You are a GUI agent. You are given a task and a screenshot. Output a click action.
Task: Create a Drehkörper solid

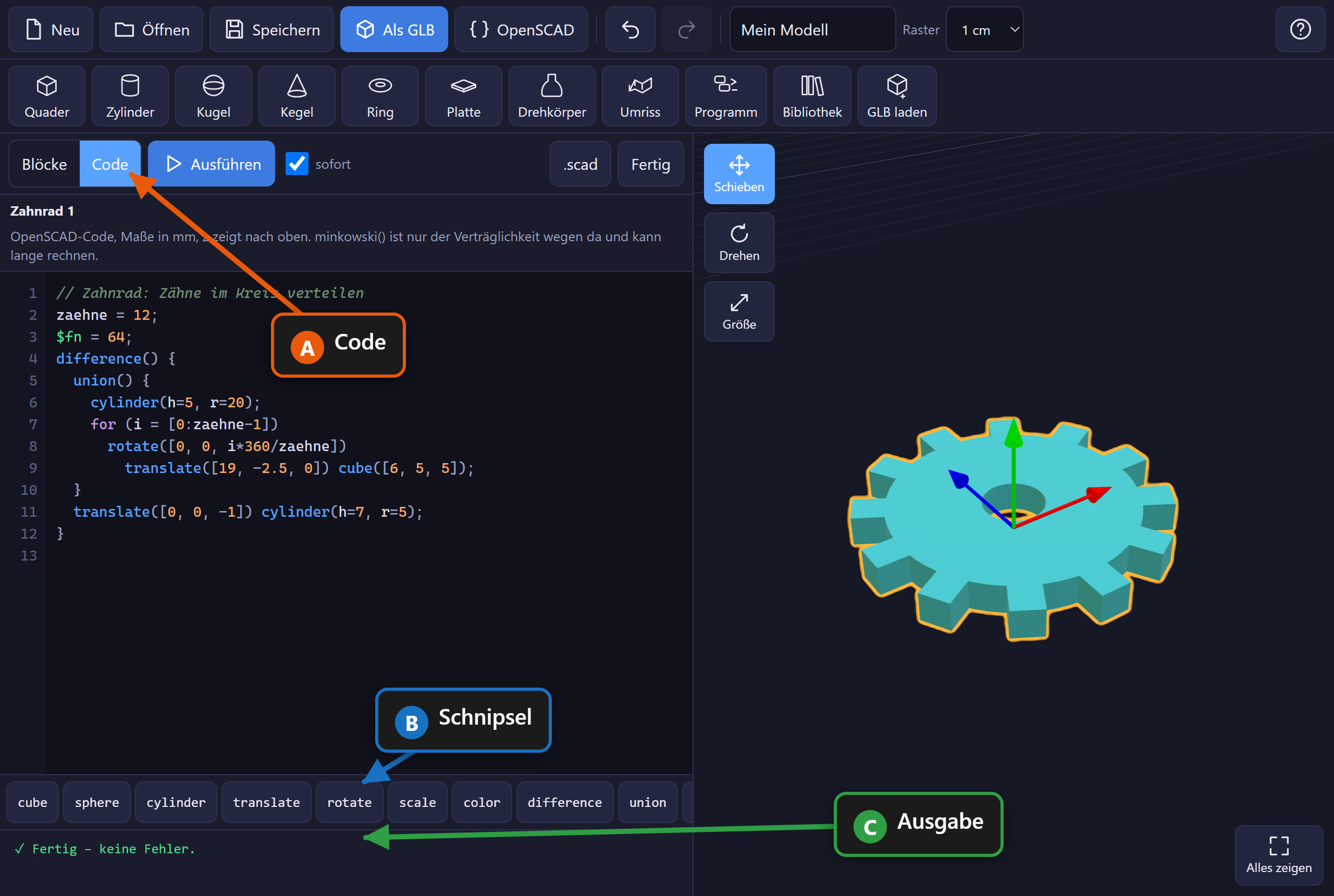coord(551,96)
